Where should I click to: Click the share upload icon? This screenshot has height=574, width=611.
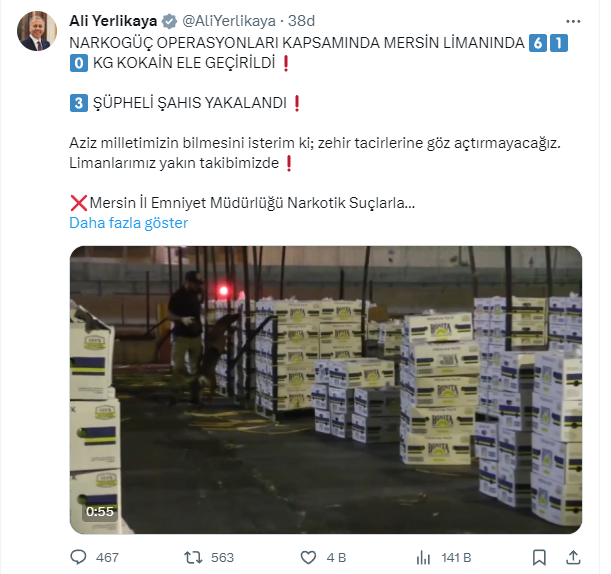click(x=573, y=557)
